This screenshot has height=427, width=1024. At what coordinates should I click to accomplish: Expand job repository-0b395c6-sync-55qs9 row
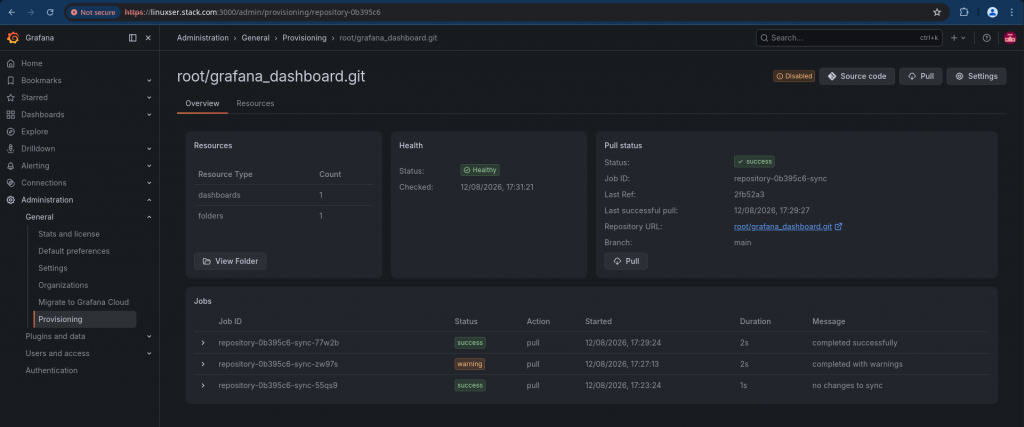point(203,385)
